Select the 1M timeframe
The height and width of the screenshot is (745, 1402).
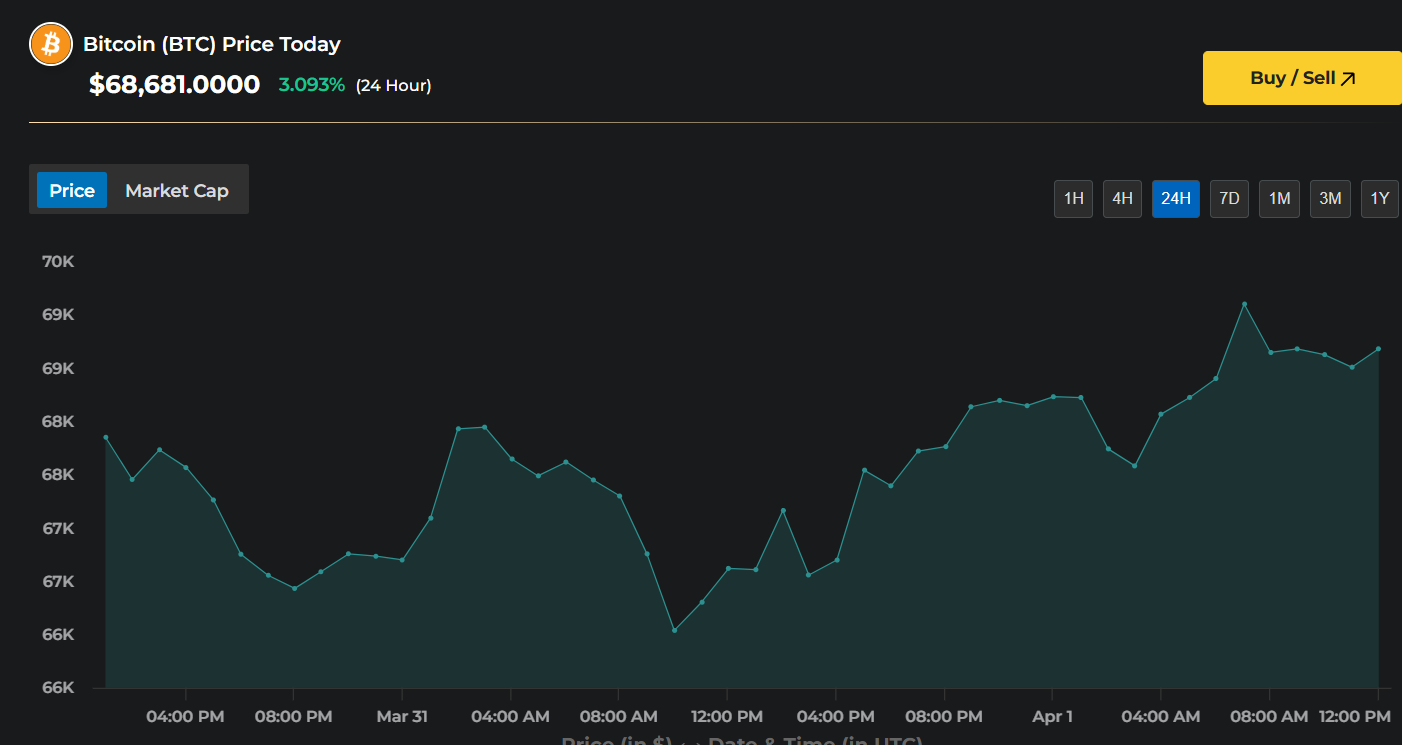pos(1279,198)
